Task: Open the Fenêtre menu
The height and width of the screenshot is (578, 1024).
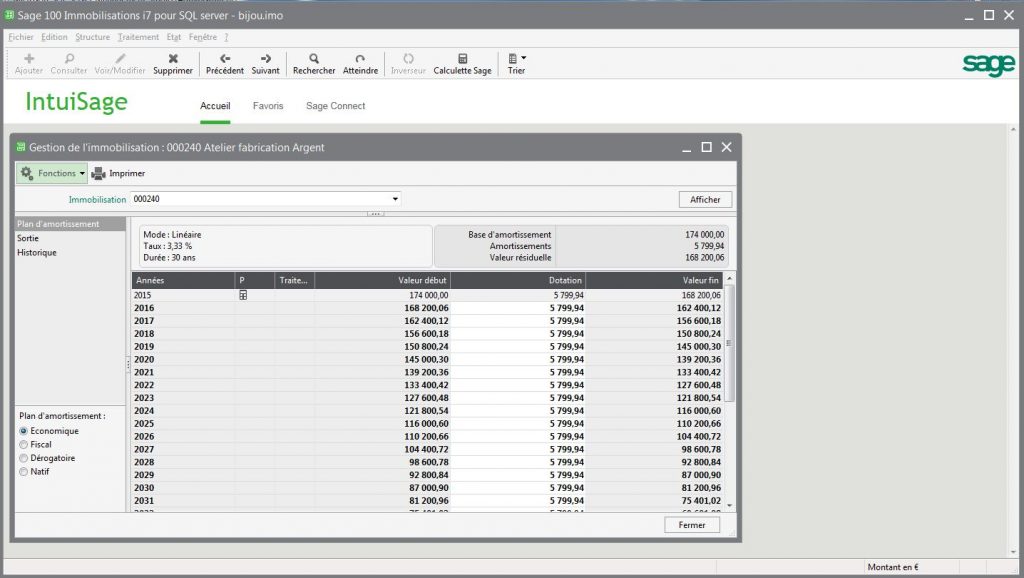Action: (x=202, y=37)
